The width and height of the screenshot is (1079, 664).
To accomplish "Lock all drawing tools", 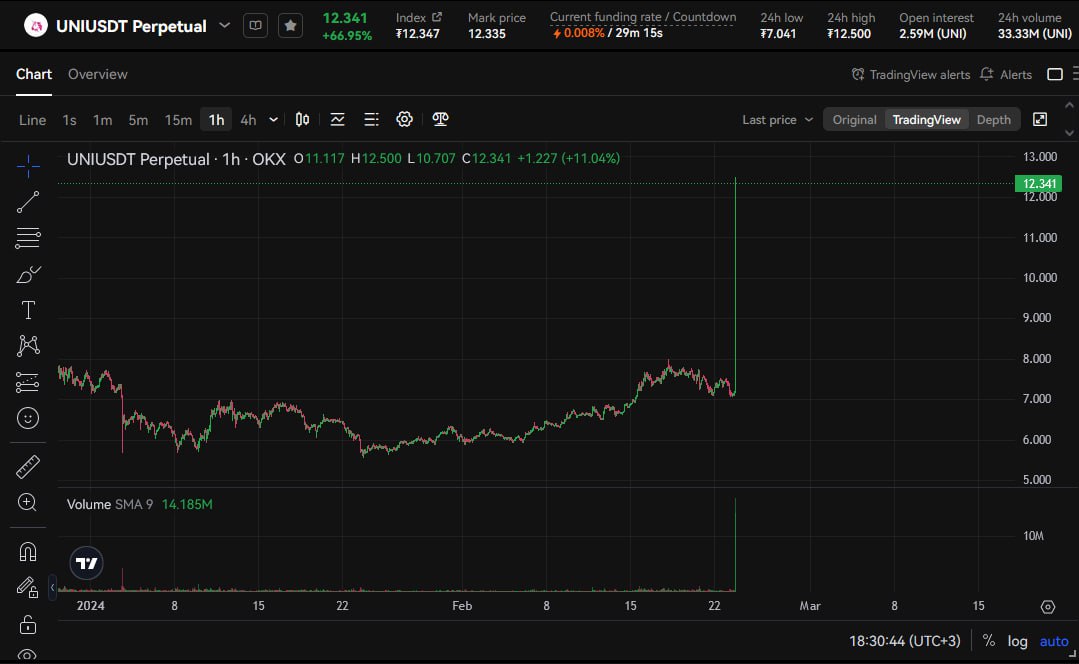I will tap(28, 624).
